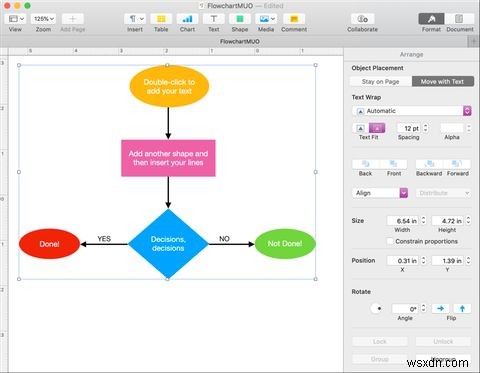
Task: Bring object to Front
Action: point(393,164)
